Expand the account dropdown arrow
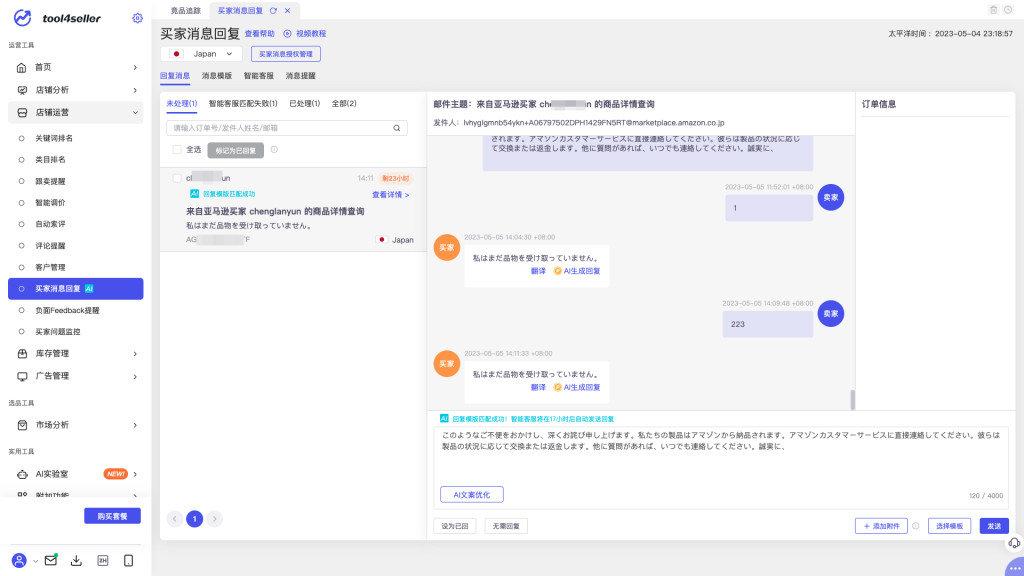The image size is (1024, 576). pos(35,561)
